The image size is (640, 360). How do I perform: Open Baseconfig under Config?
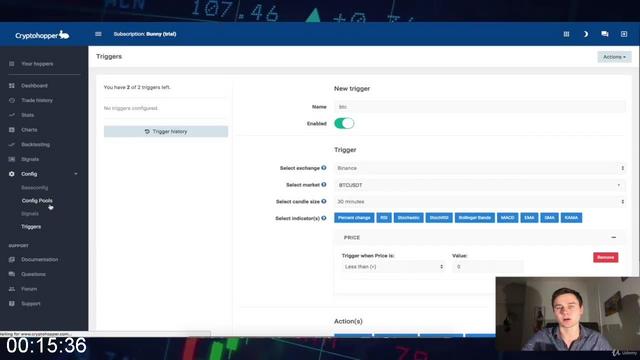35,188
